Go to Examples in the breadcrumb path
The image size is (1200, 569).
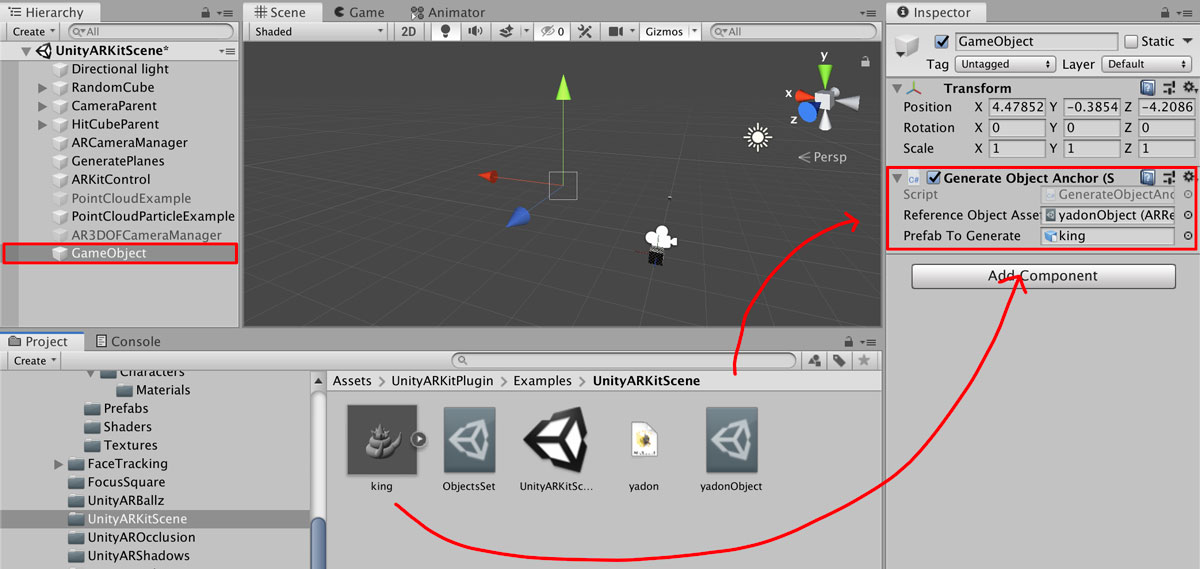coord(543,381)
